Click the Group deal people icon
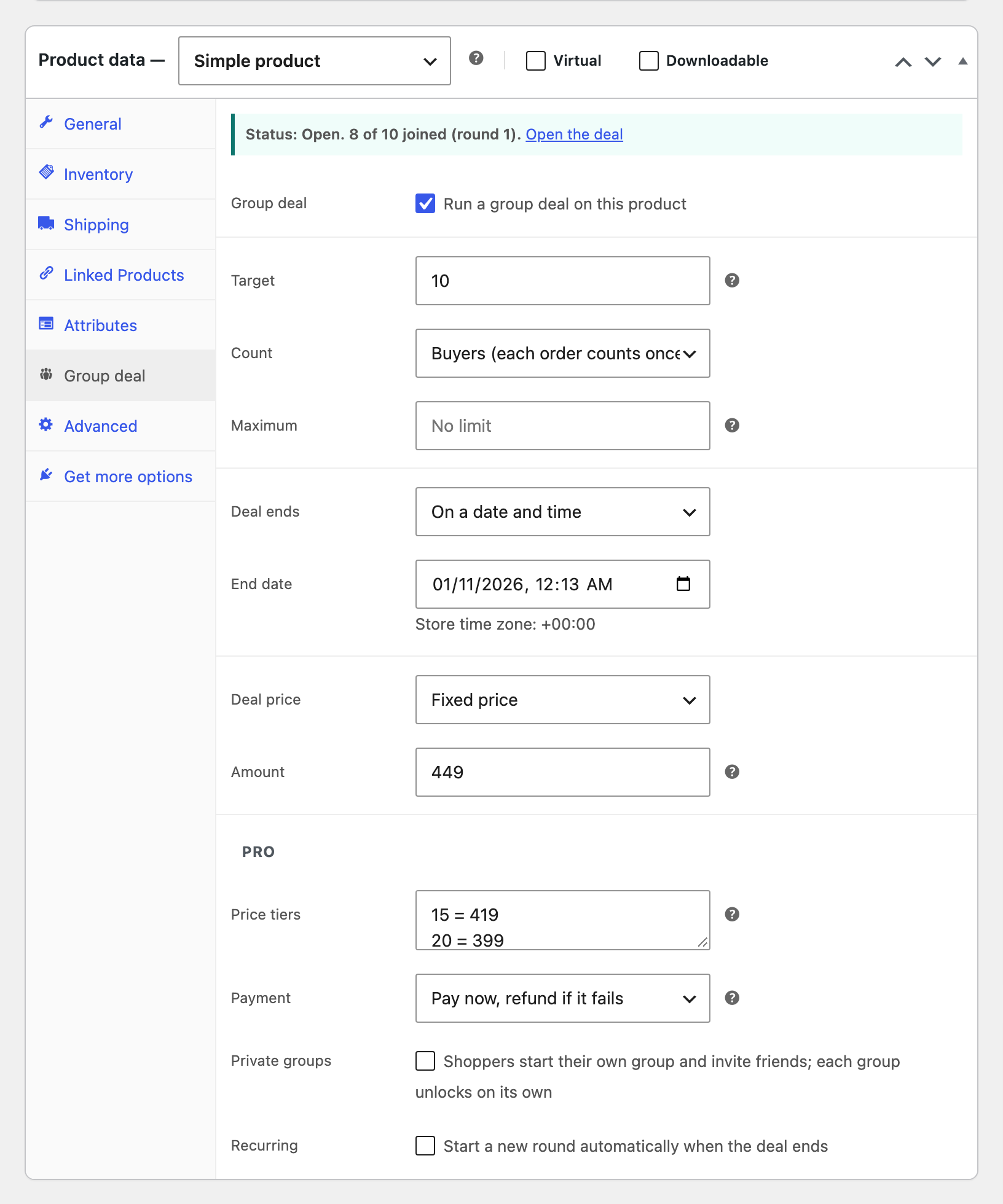This screenshot has width=1003, height=1204. (46, 374)
